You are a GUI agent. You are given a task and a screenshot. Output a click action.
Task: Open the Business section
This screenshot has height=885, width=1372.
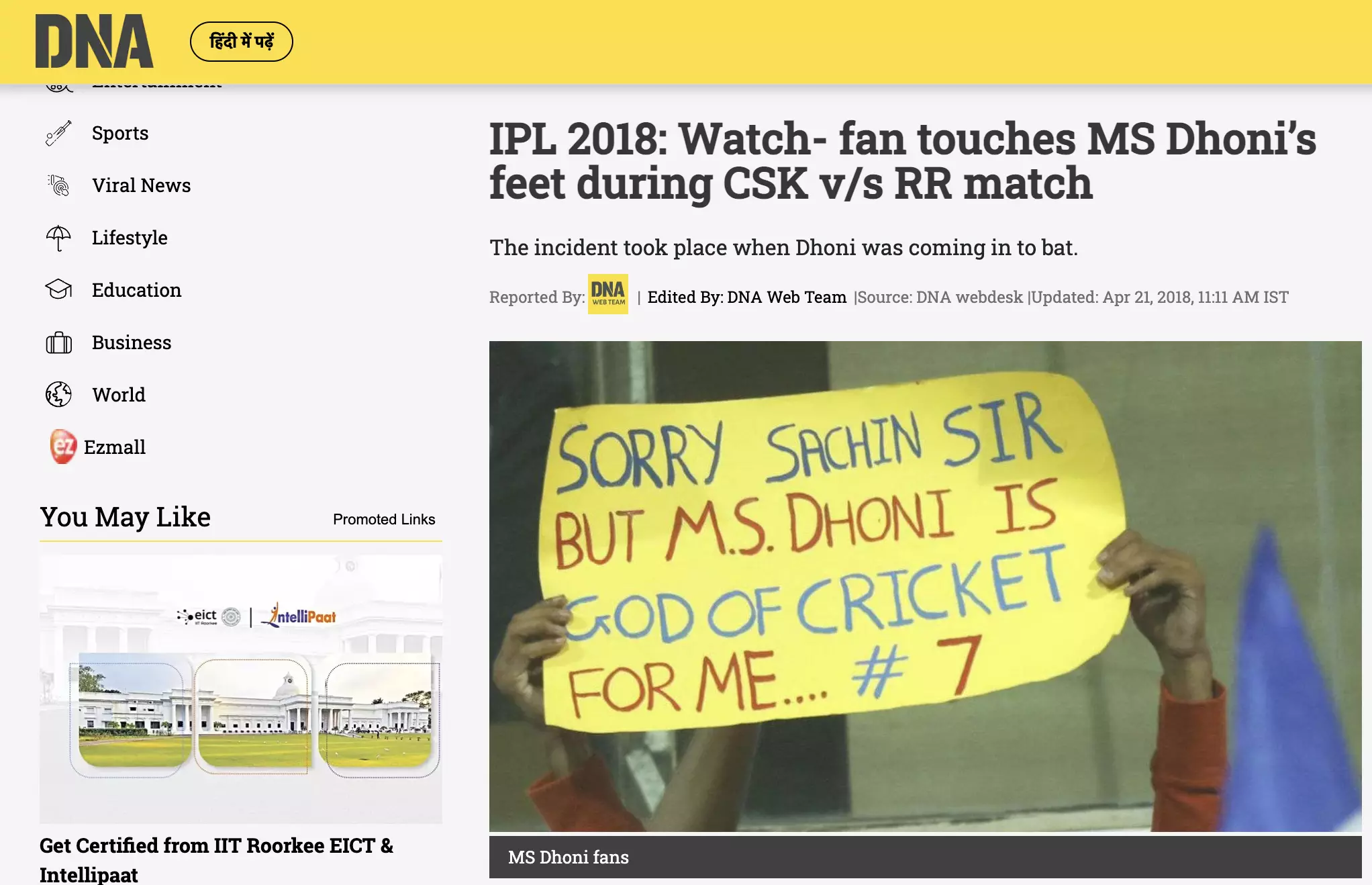tap(132, 342)
